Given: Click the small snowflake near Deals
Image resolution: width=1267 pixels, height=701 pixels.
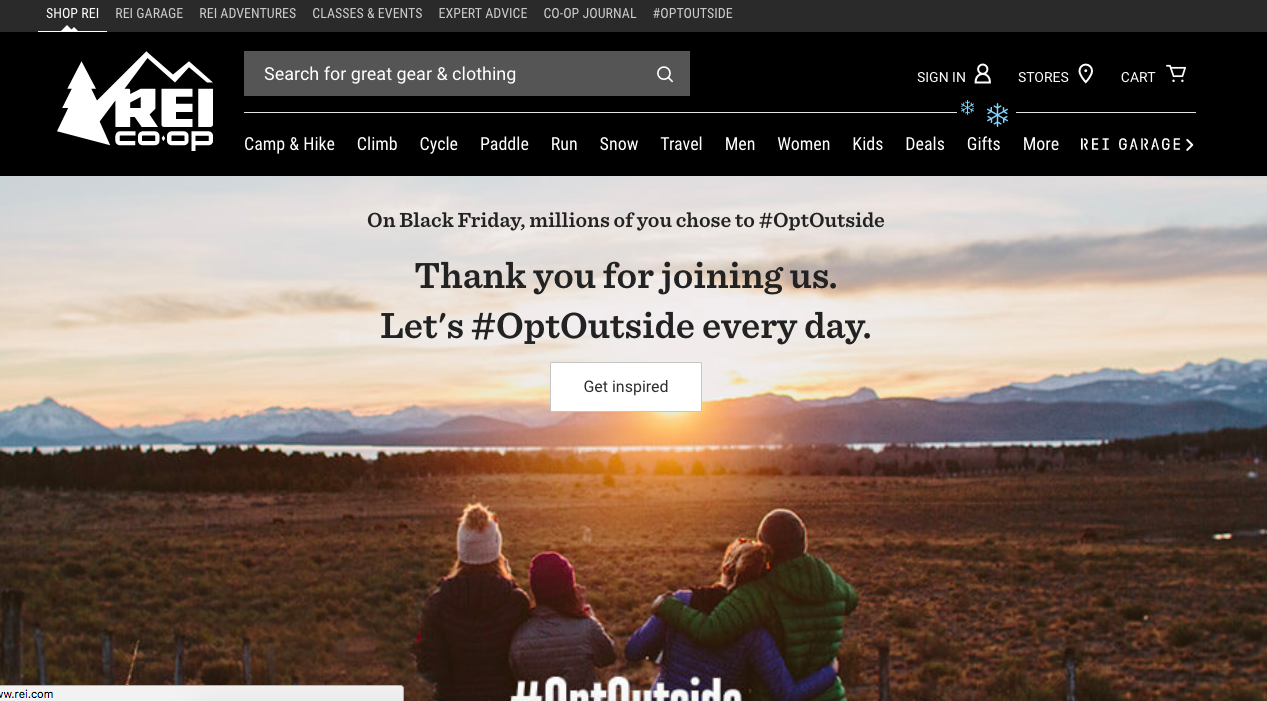Looking at the screenshot, I should tap(967, 107).
